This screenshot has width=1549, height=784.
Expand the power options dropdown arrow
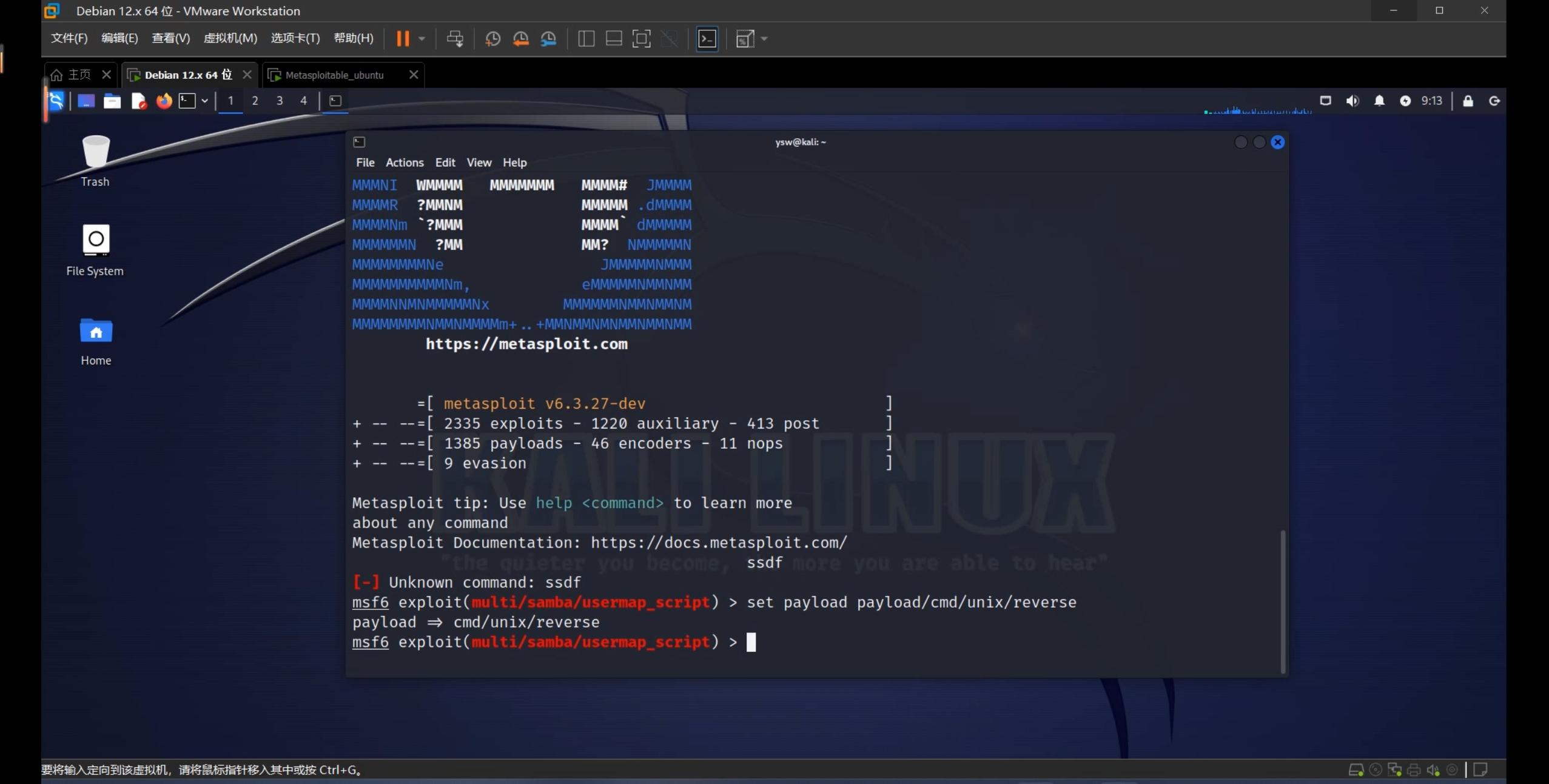pos(422,39)
